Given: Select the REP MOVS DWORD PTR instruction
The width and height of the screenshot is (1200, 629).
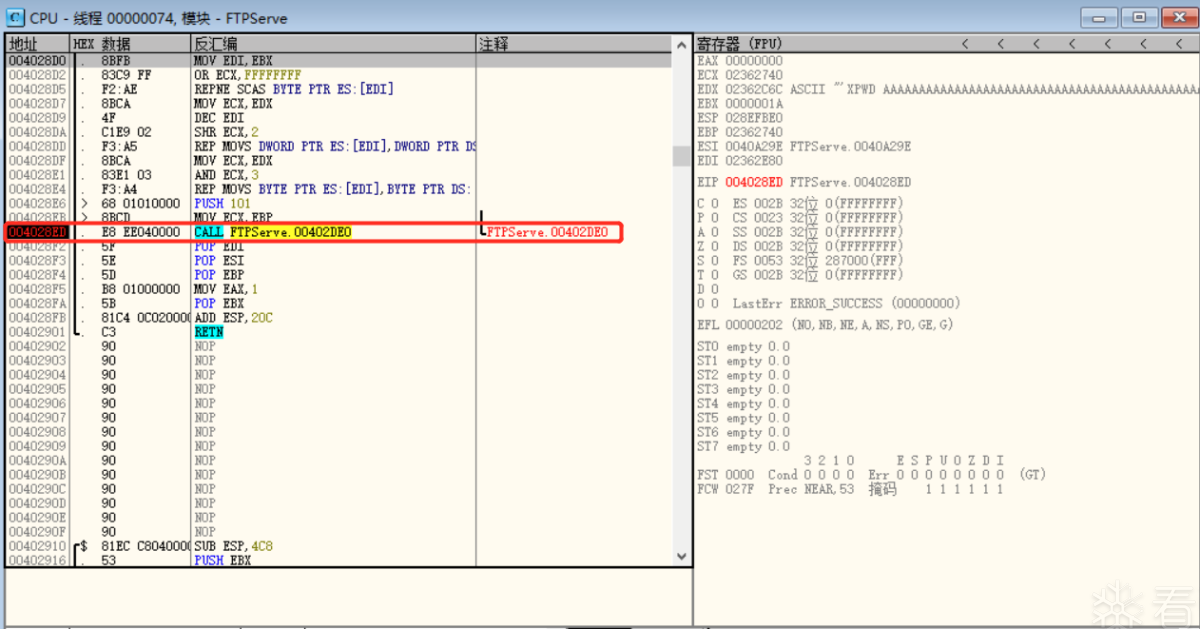Looking at the screenshot, I should pos(334,146).
